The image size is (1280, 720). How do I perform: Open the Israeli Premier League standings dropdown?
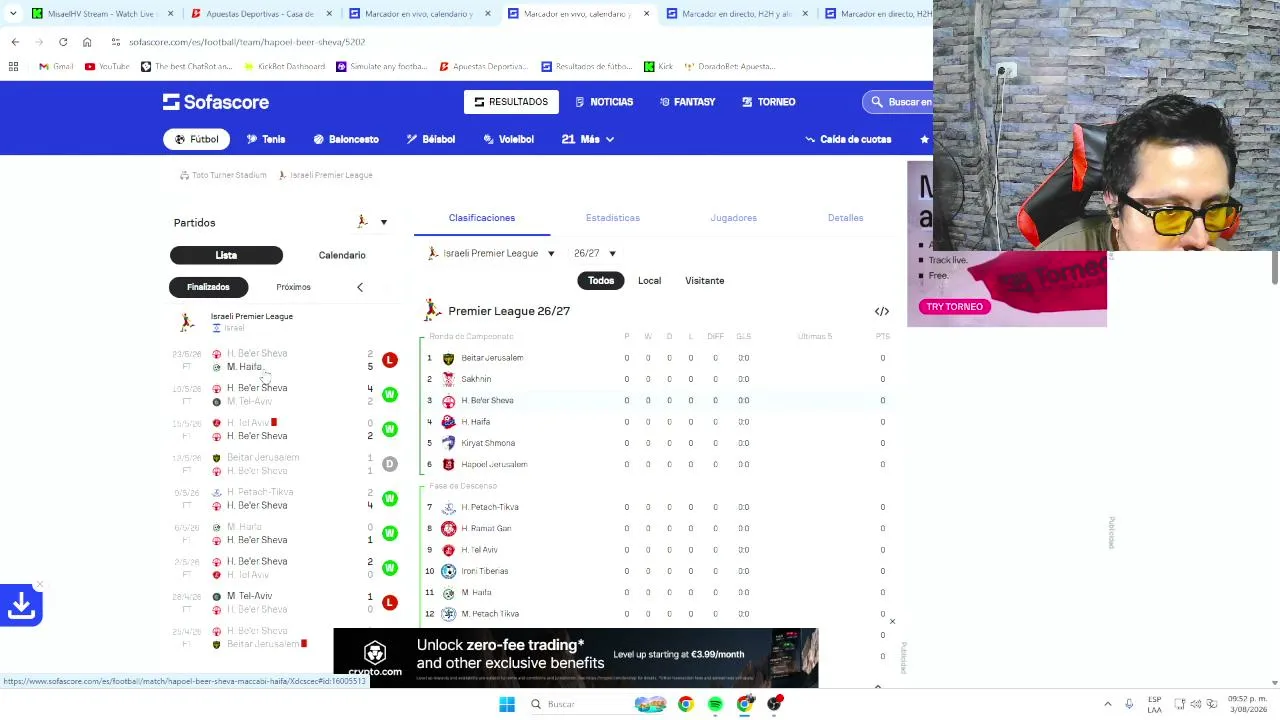point(490,254)
